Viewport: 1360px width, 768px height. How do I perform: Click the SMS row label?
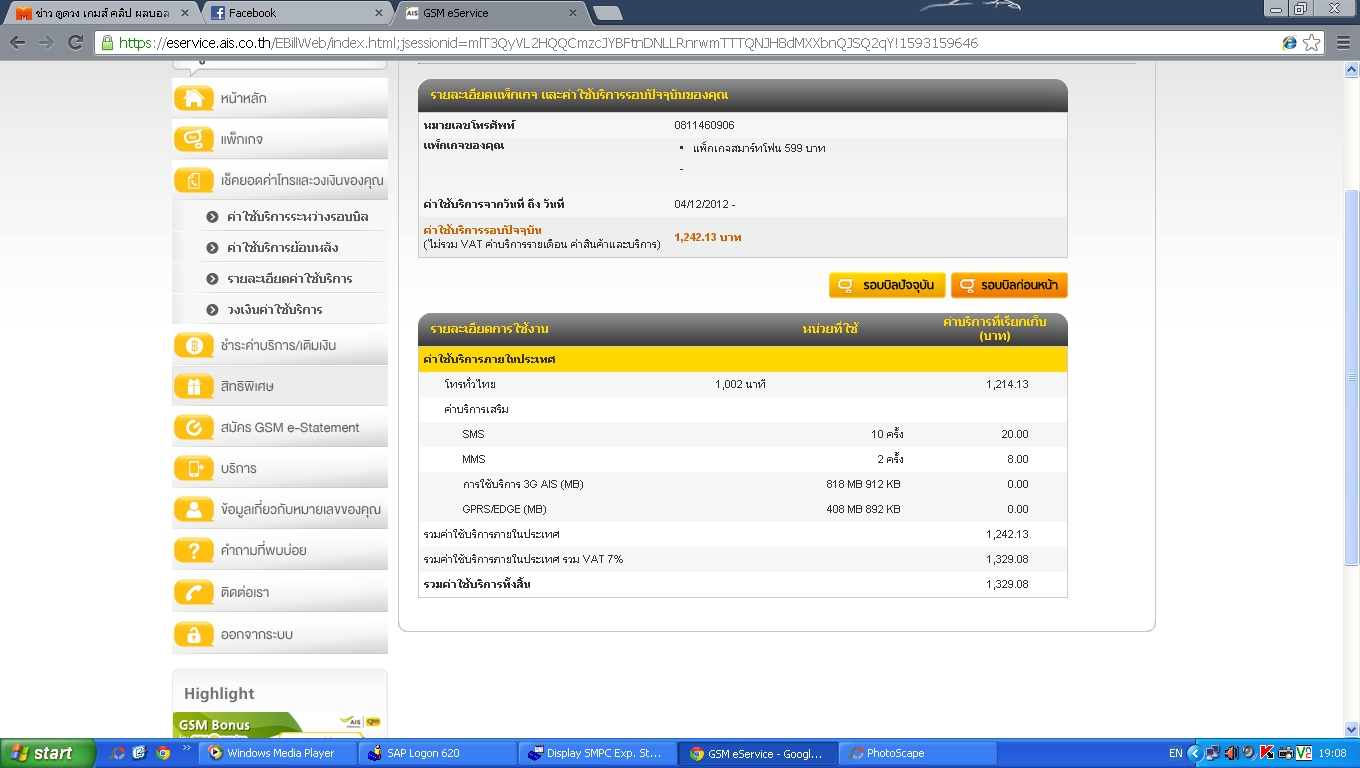click(x=473, y=434)
